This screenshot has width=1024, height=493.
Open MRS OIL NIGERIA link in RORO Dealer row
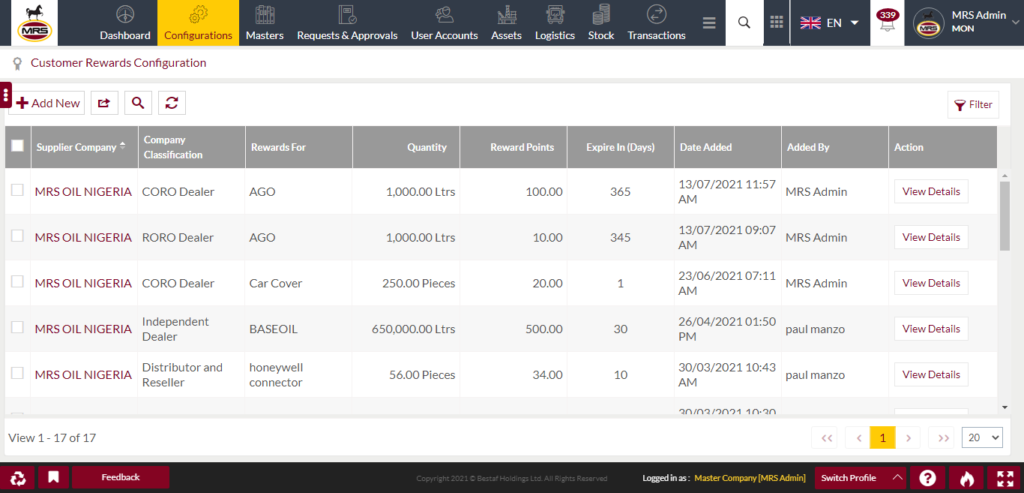pyautogui.click(x=83, y=238)
